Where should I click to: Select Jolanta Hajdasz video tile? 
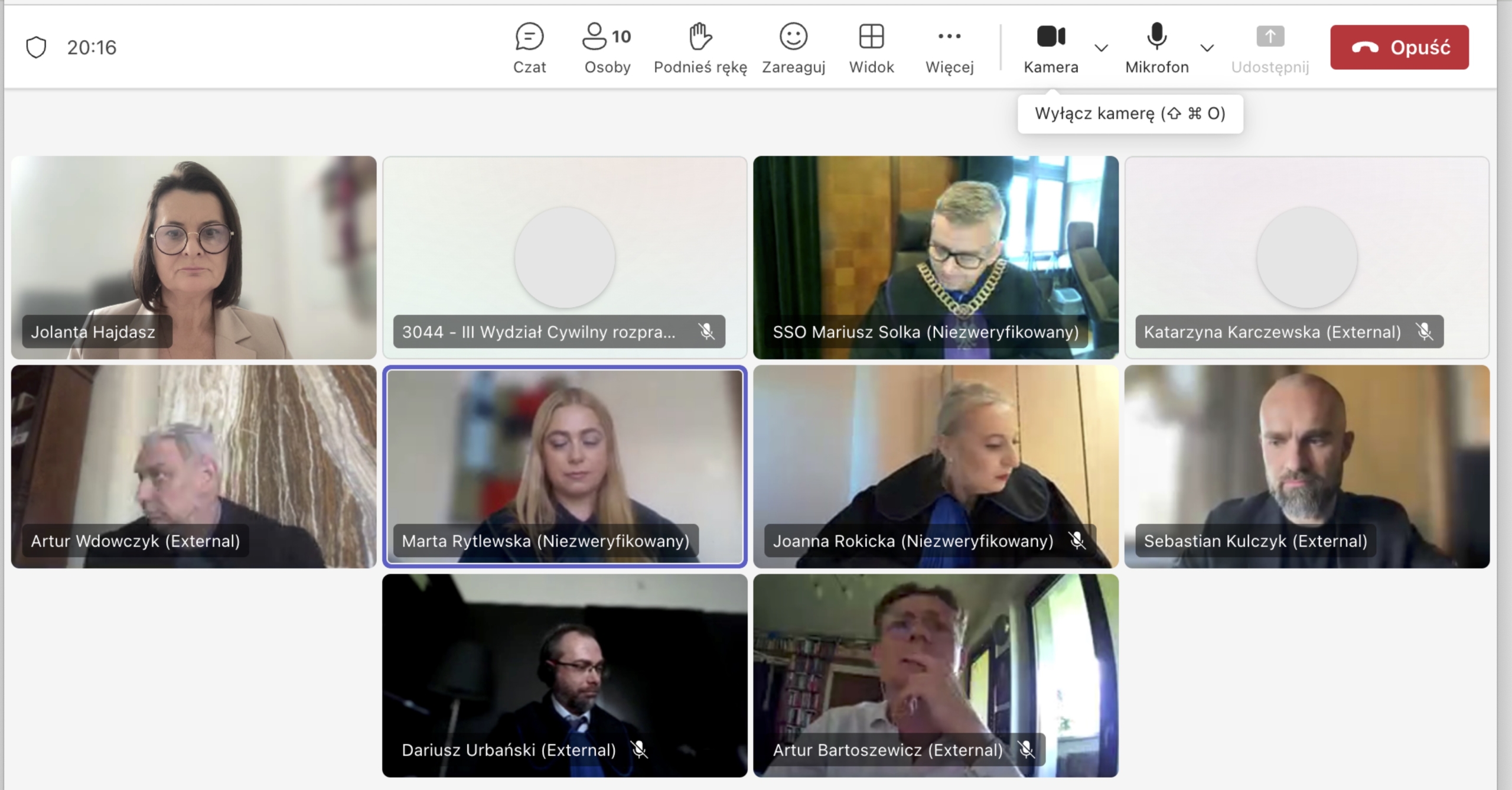point(194,257)
